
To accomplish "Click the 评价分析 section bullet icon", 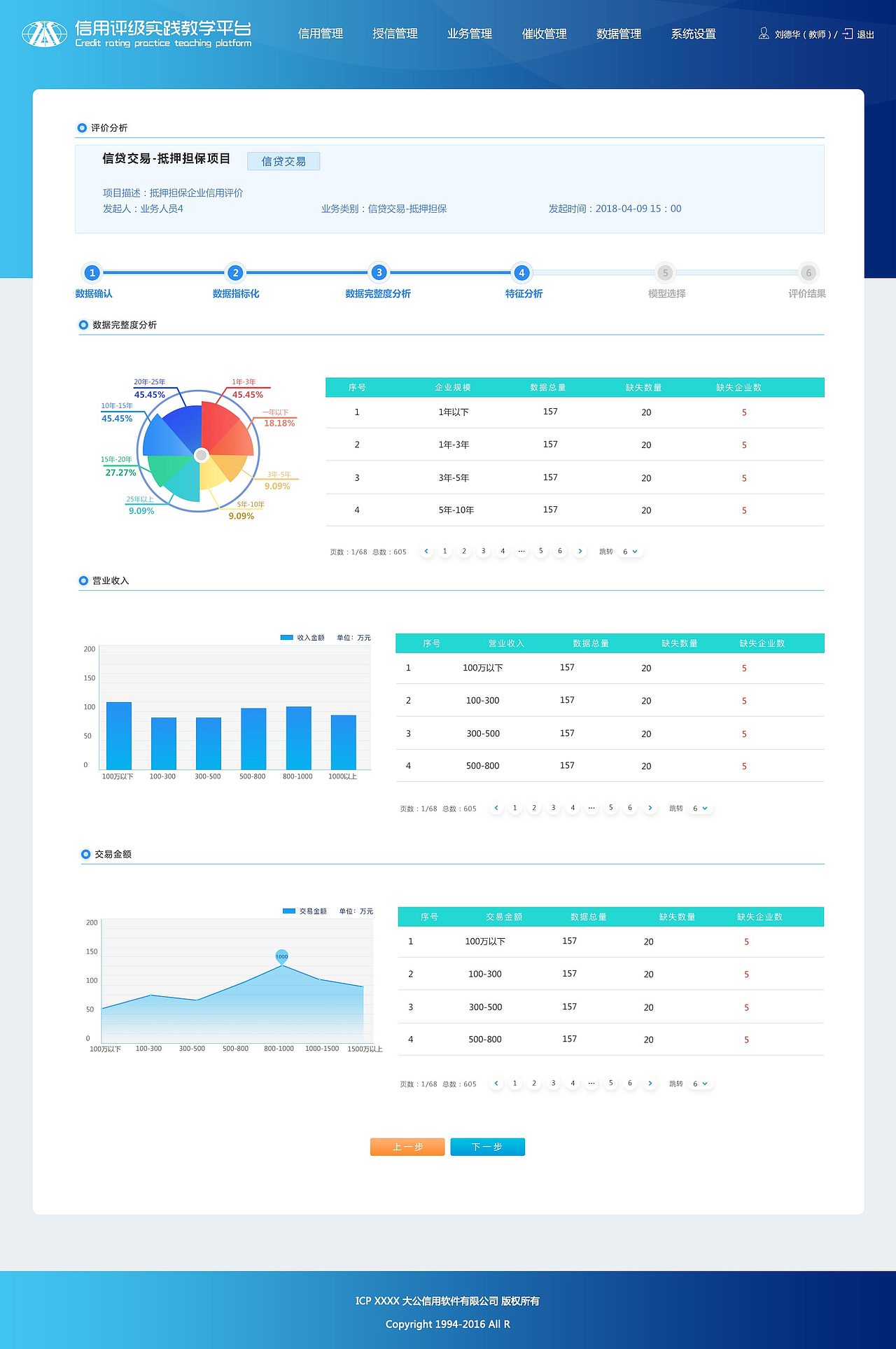I will click(82, 128).
